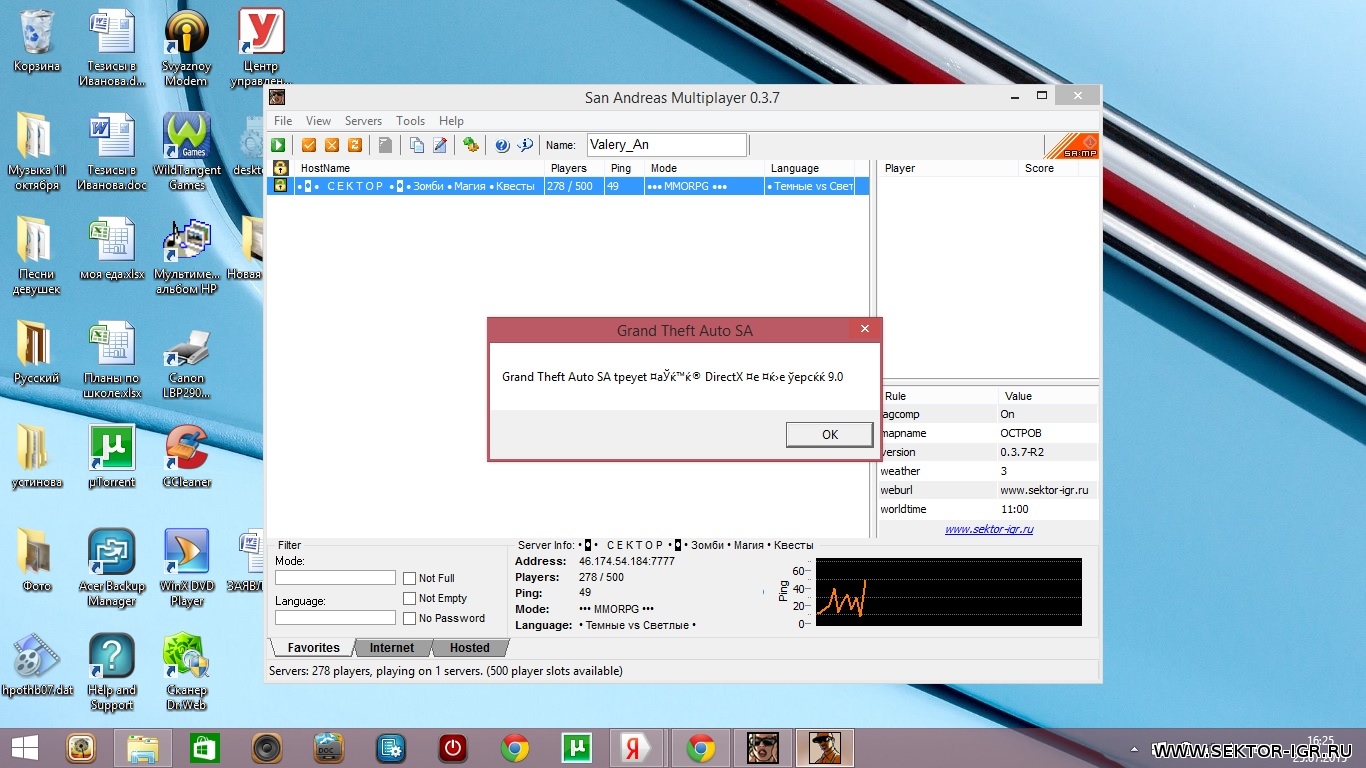
Task: Click the Server Properties pencil icon
Action: (x=440, y=145)
